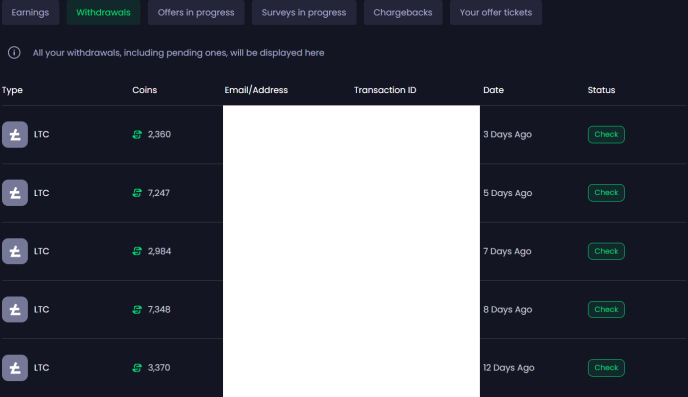Click LTC label in 7,247 row

[42, 193]
